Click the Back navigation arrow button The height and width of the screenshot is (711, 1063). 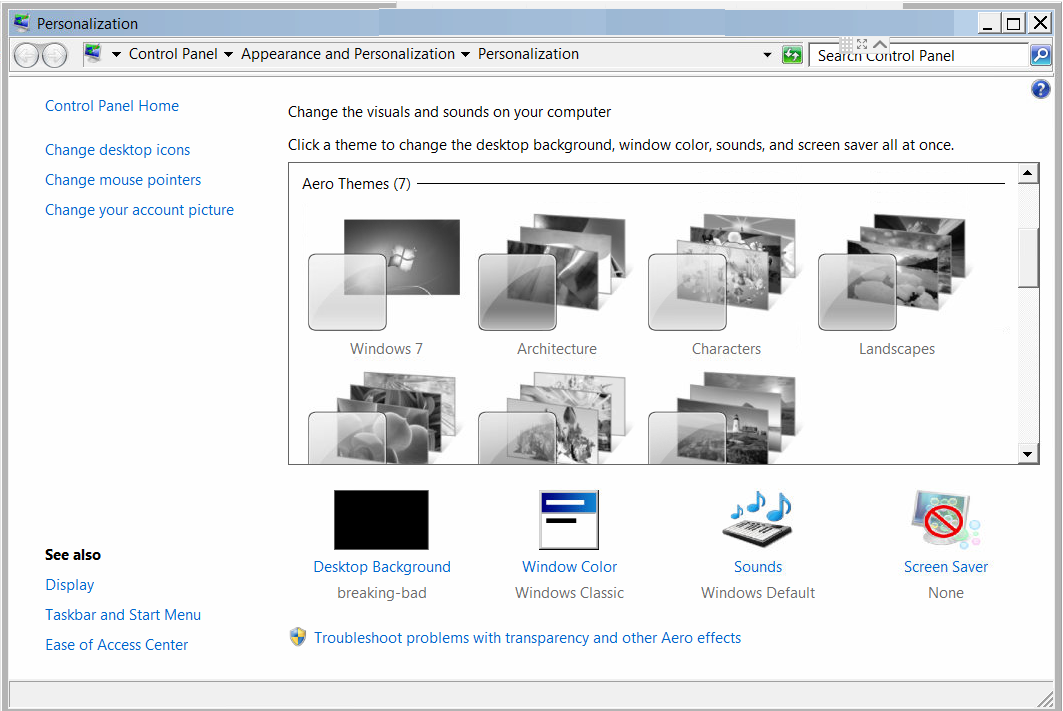[x=27, y=55]
